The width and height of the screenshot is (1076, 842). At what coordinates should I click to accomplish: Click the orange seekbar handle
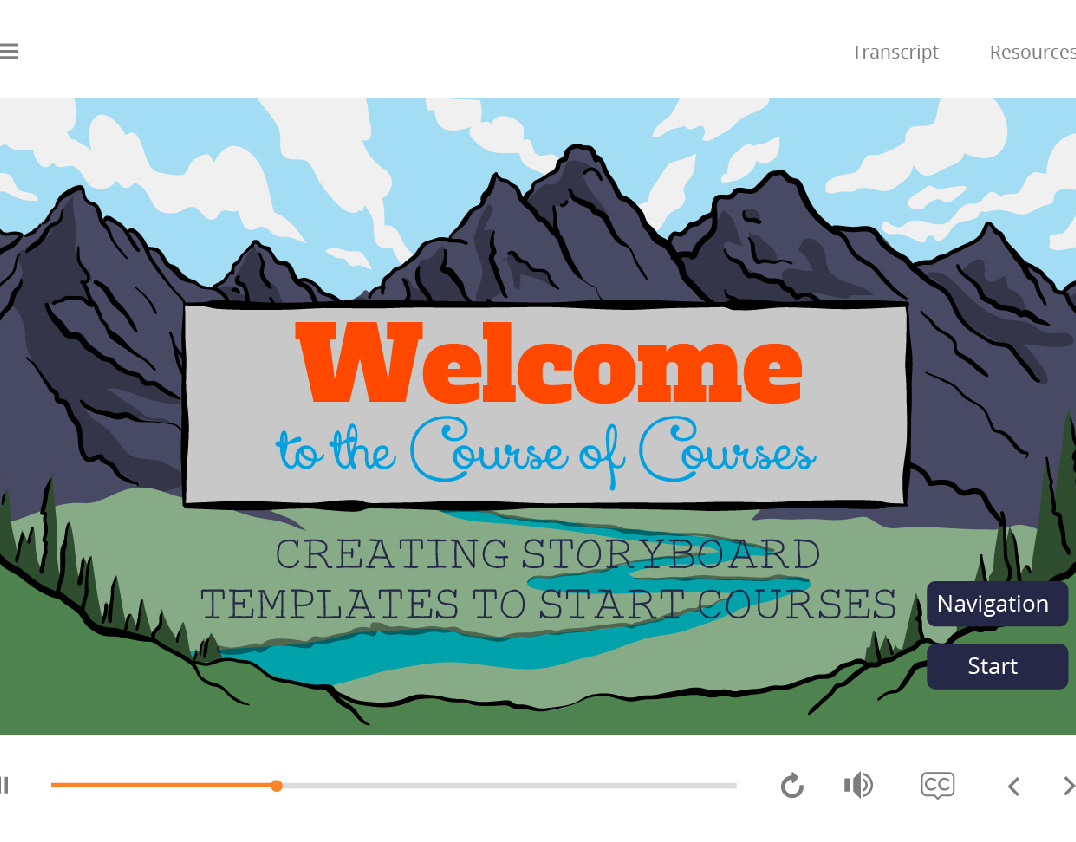[x=276, y=786]
